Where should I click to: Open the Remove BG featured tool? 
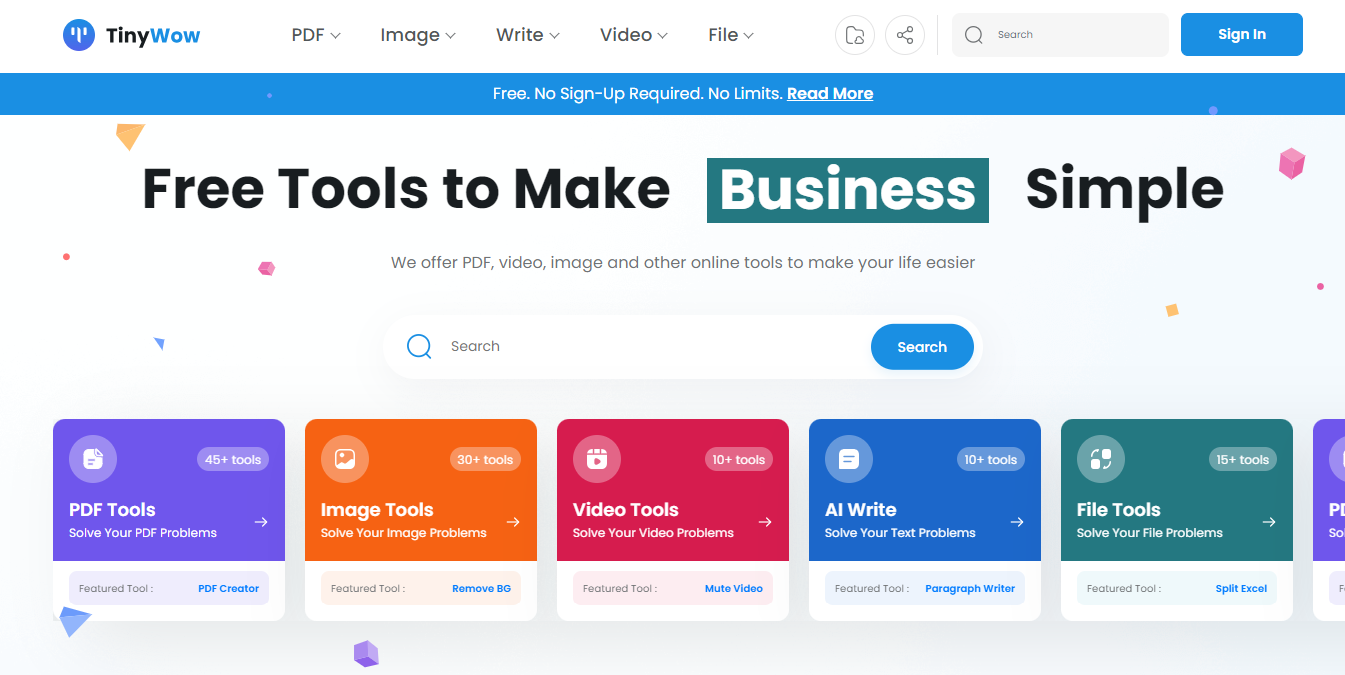(x=481, y=589)
